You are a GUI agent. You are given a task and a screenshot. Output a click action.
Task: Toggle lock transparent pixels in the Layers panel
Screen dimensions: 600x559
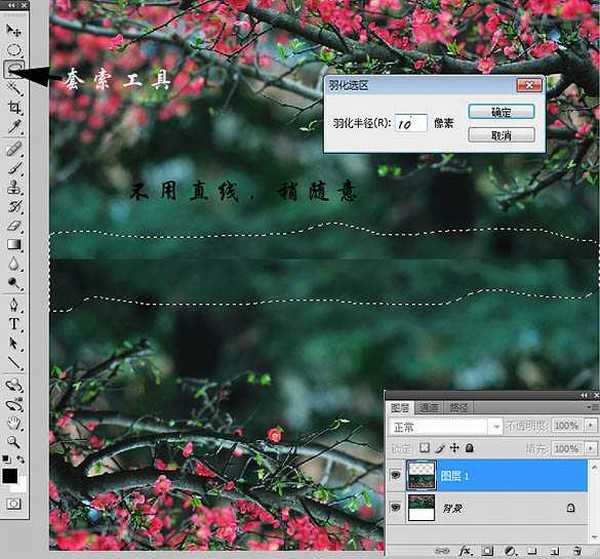424,448
